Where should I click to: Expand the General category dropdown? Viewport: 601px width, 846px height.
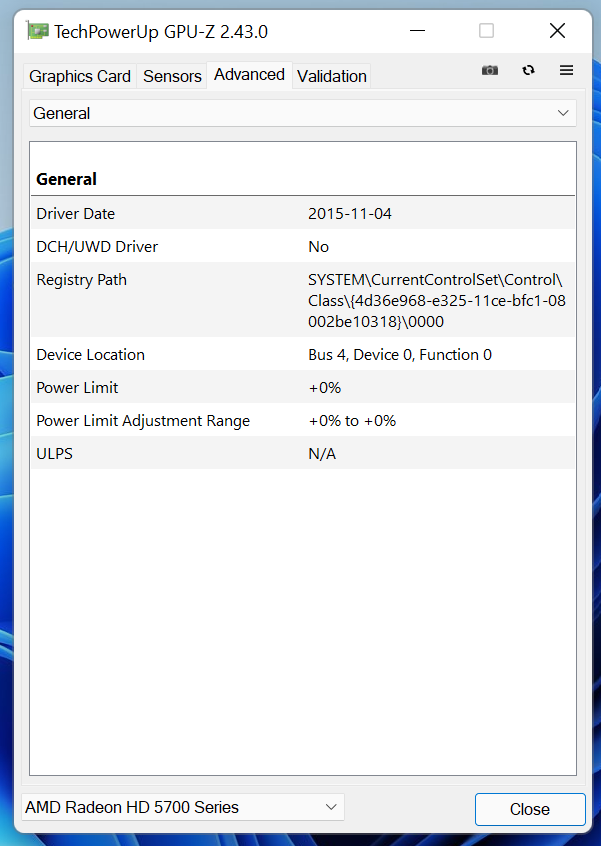coord(303,113)
